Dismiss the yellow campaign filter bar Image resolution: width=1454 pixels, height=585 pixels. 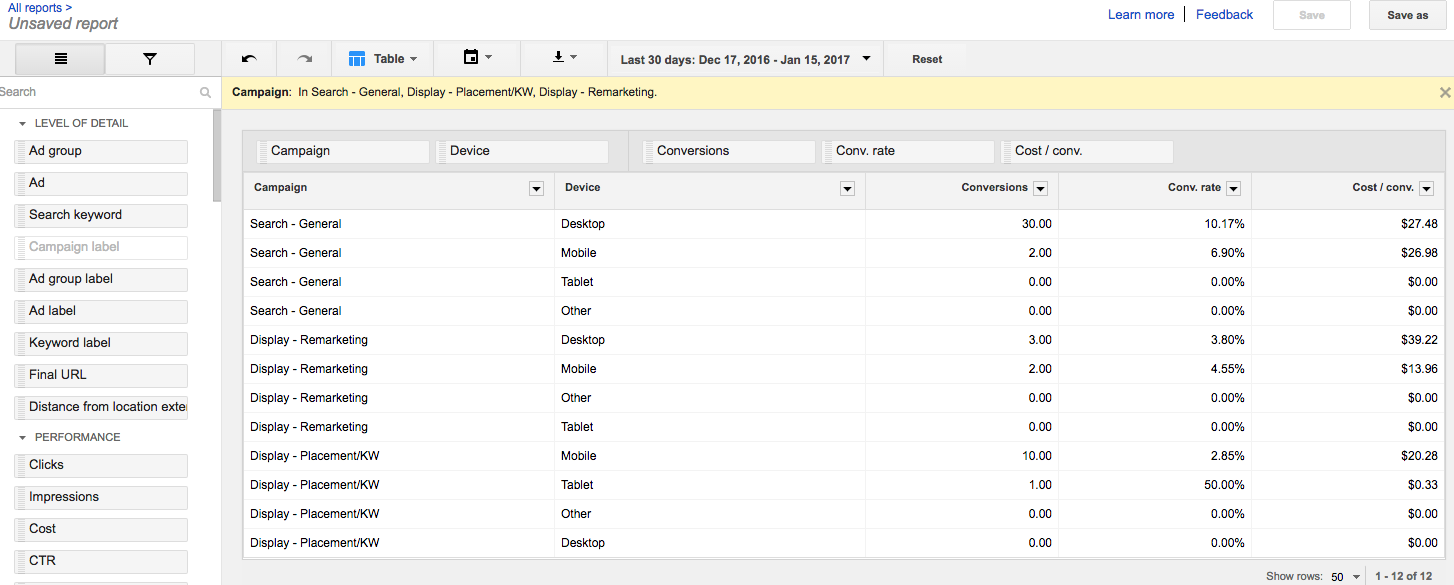[1444, 92]
